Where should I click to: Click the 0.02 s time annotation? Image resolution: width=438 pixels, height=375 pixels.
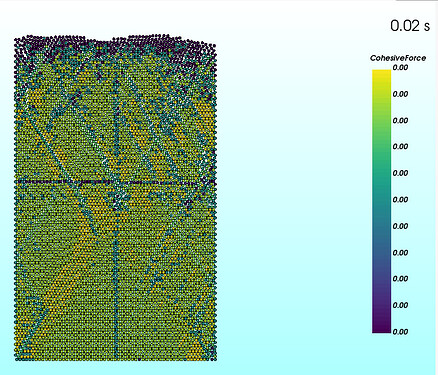pyautogui.click(x=410, y=26)
